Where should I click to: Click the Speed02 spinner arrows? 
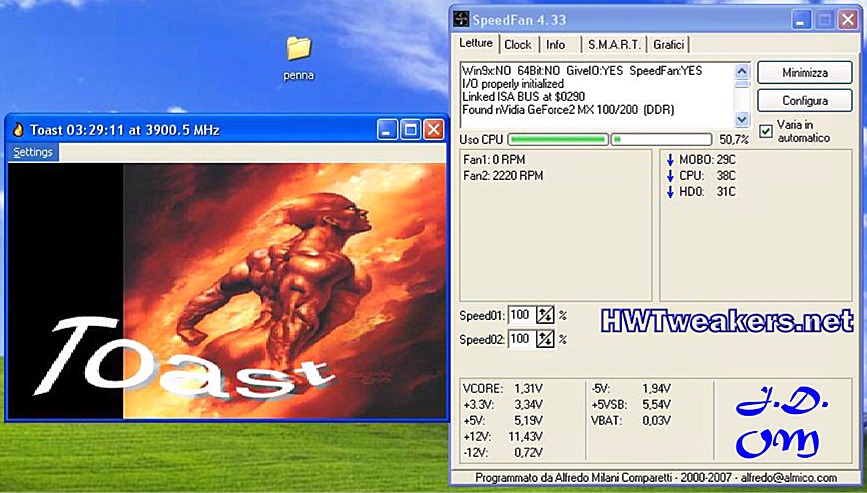(545, 339)
